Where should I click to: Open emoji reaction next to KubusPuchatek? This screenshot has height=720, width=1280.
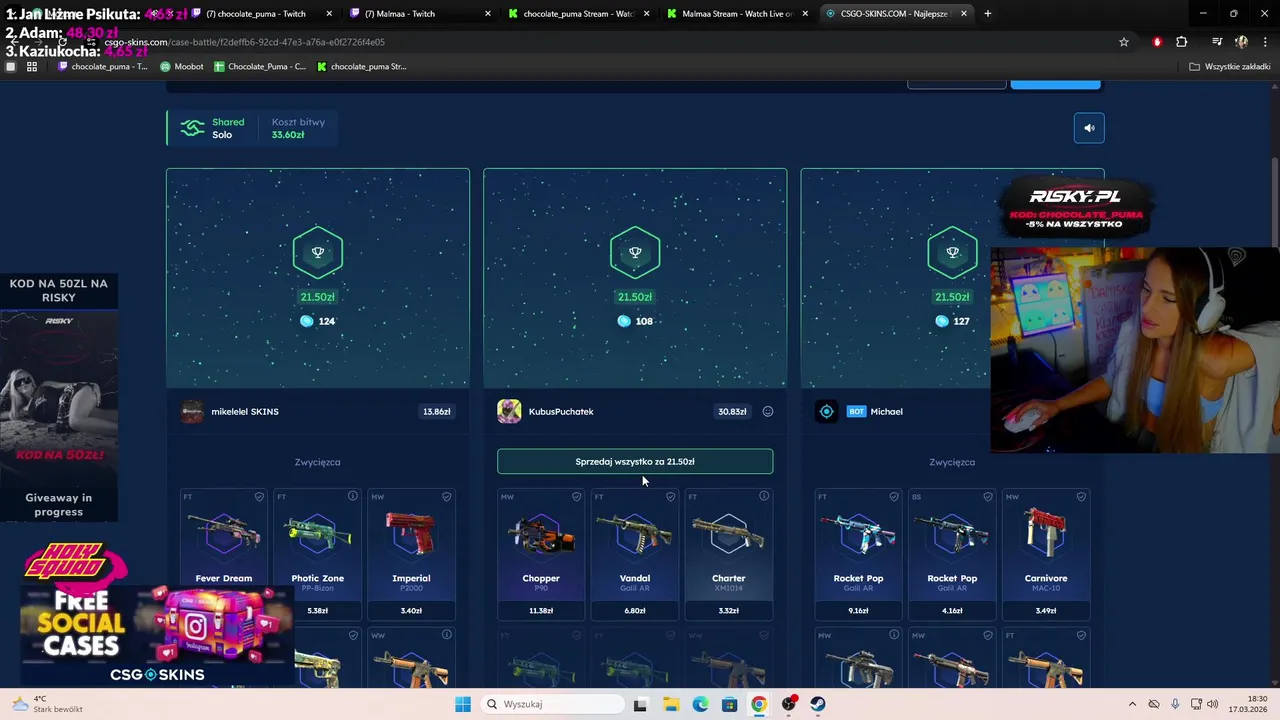coord(768,411)
